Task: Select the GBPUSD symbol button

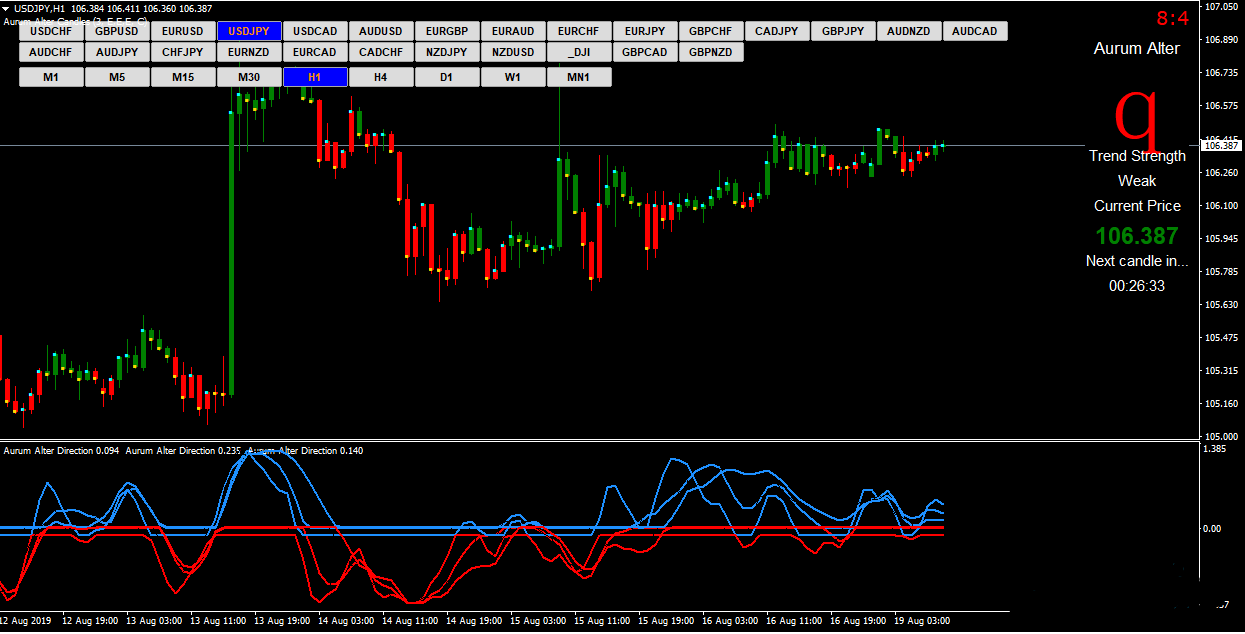Action: coord(117,31)
